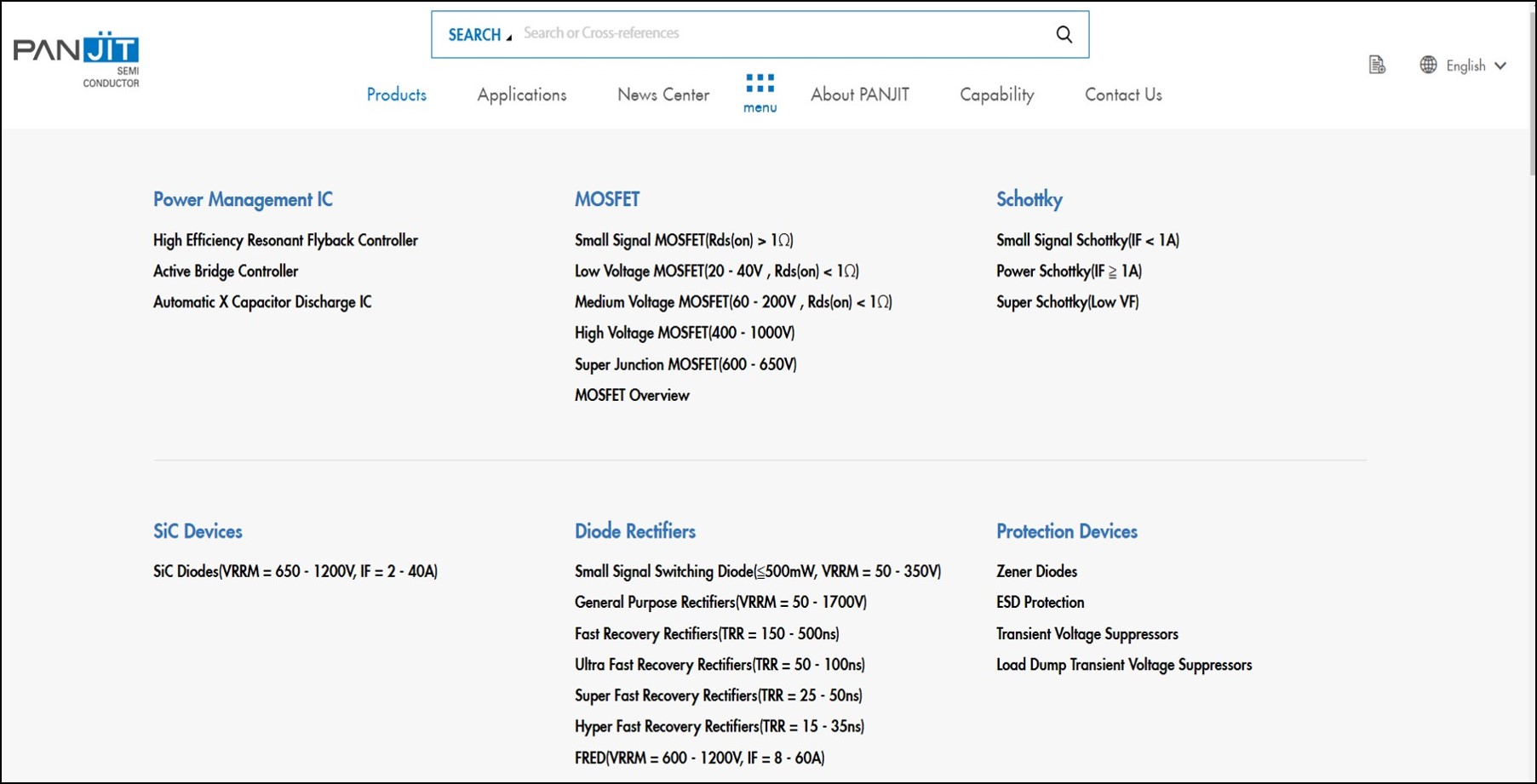Click the document list icon
The image size is (1537, 784).
[1377, 65]
